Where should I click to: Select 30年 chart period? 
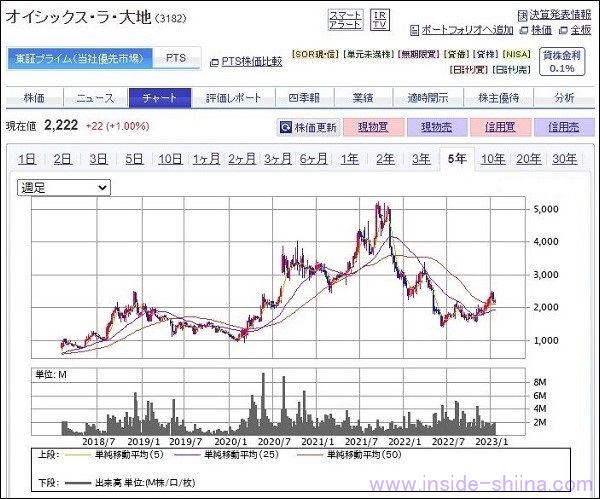point(565,159)
